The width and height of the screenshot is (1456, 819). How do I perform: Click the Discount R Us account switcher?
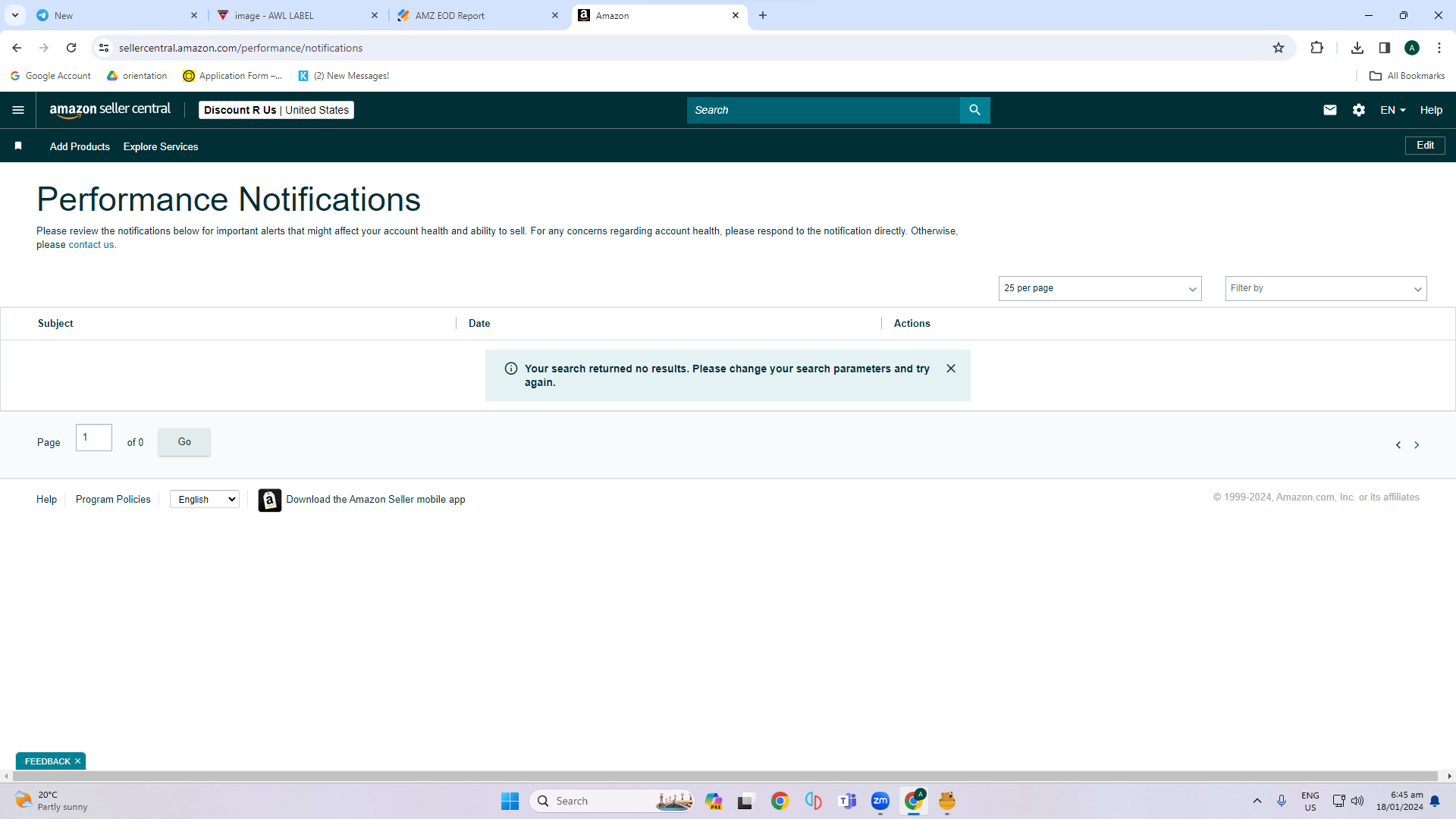point(276,110)
